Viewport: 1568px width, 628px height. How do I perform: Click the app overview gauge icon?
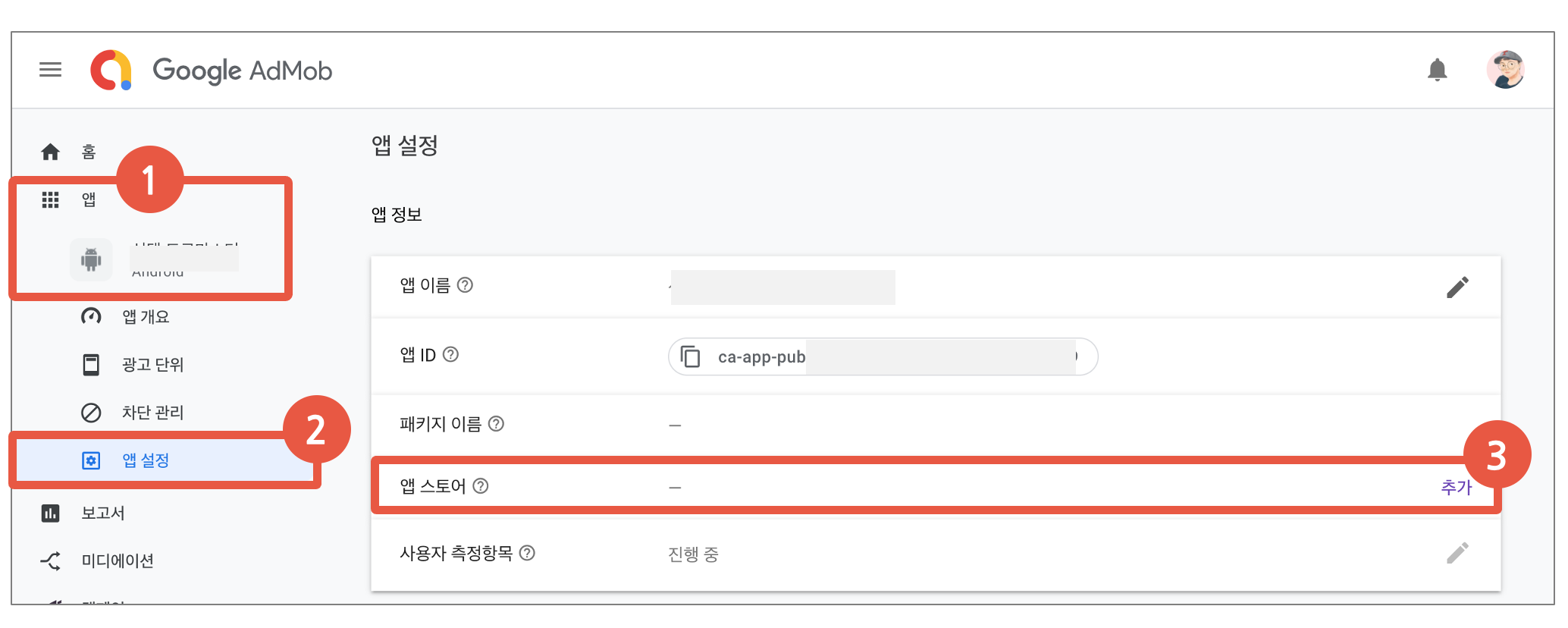tap(91, 316)
